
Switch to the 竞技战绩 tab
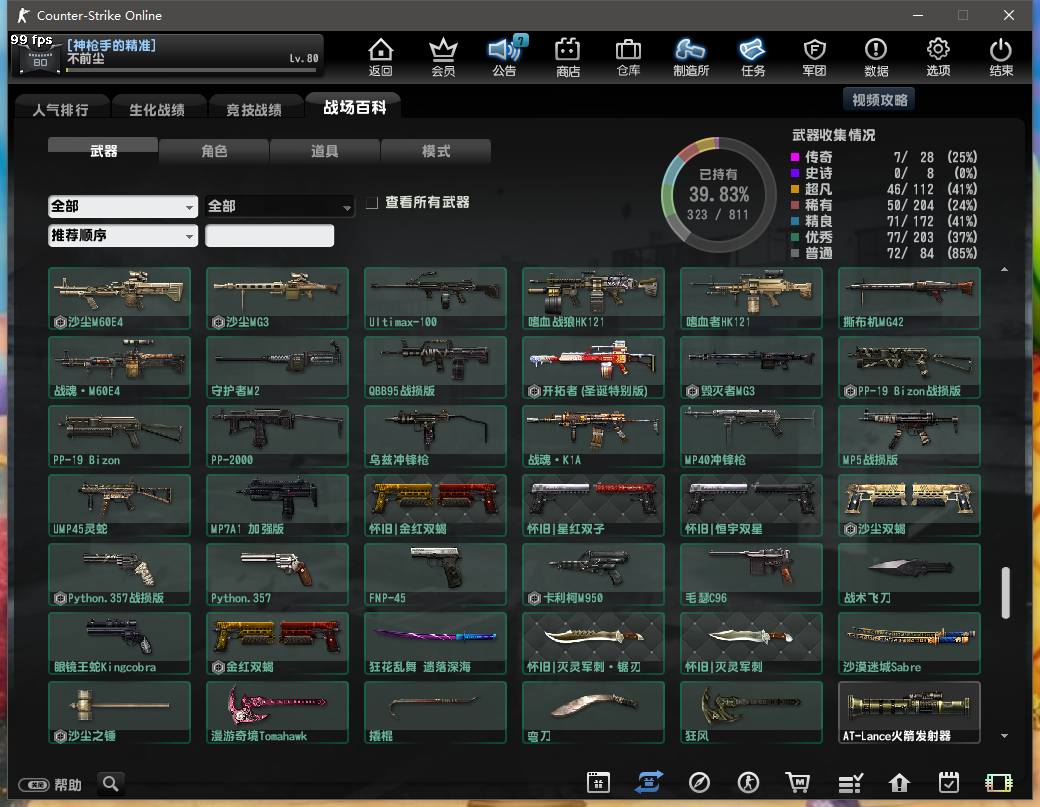(x=254, y=109)
